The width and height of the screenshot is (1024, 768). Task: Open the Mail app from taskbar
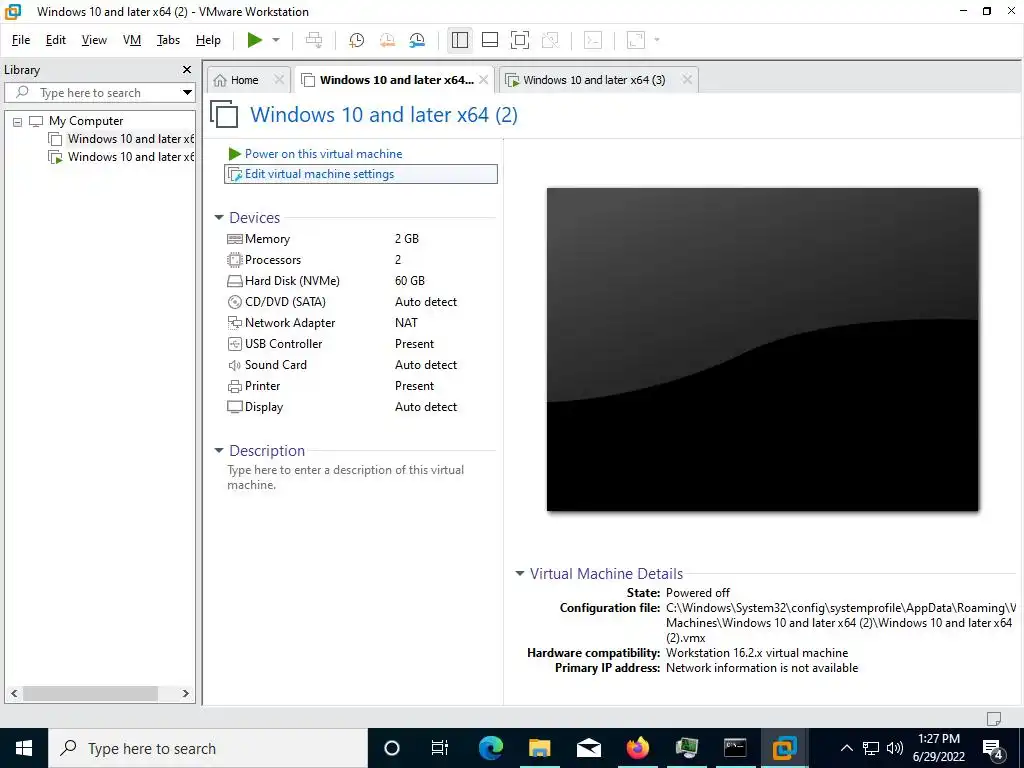coord(588,748)
